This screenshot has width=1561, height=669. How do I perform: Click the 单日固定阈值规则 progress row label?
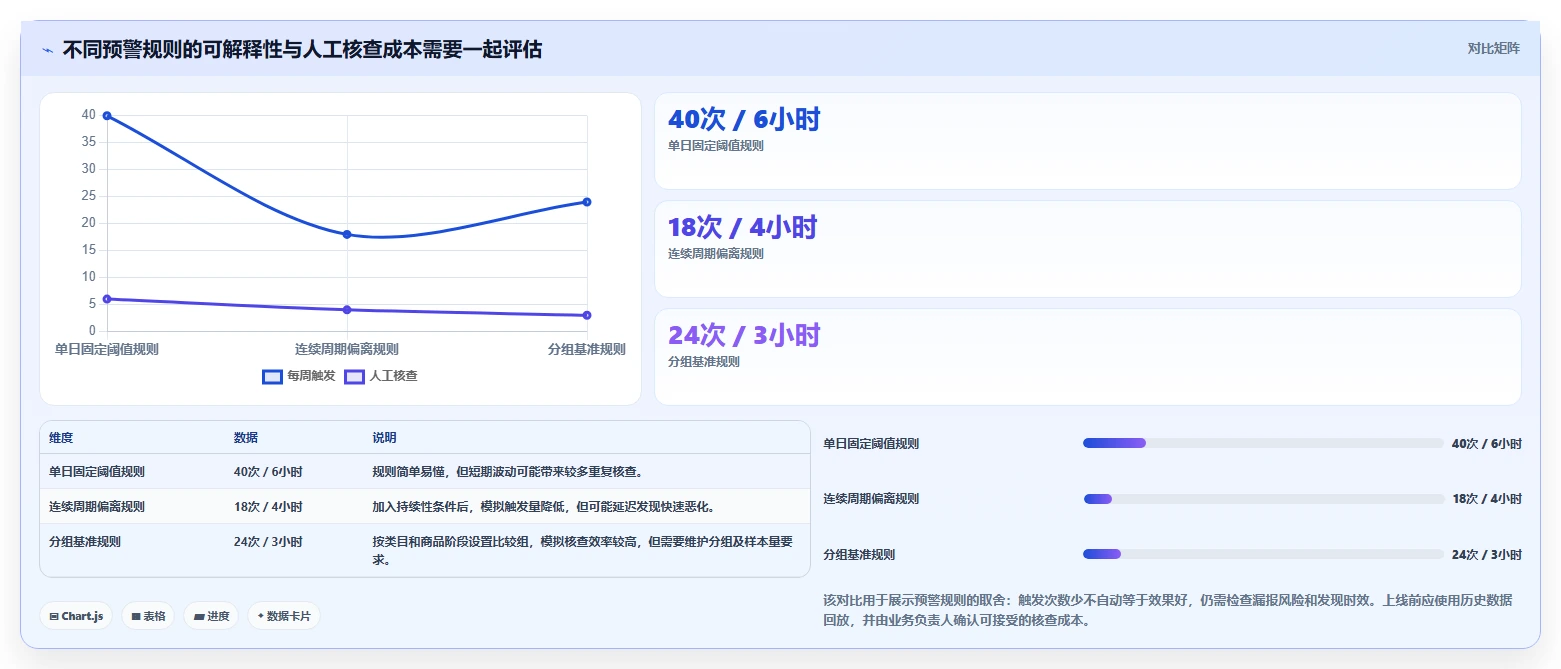(871, 444)
